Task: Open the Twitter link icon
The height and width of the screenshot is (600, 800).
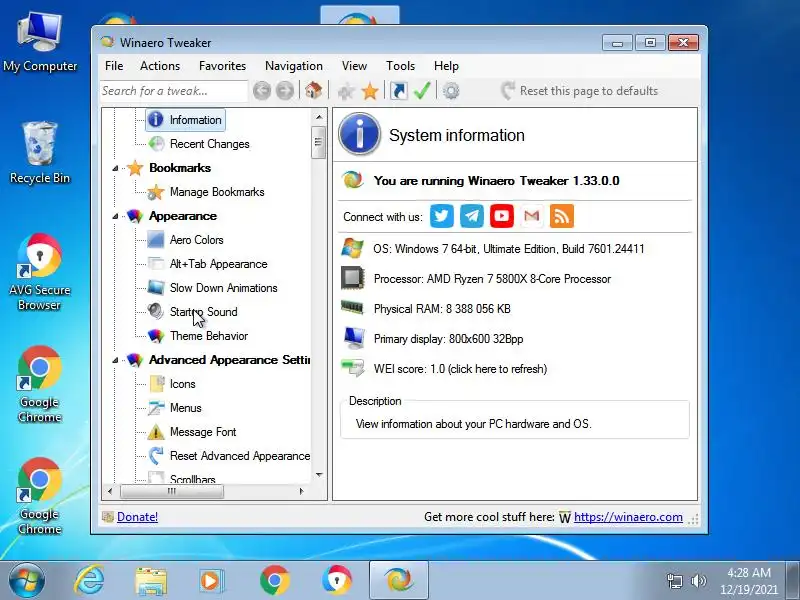Action: point(442,216)
